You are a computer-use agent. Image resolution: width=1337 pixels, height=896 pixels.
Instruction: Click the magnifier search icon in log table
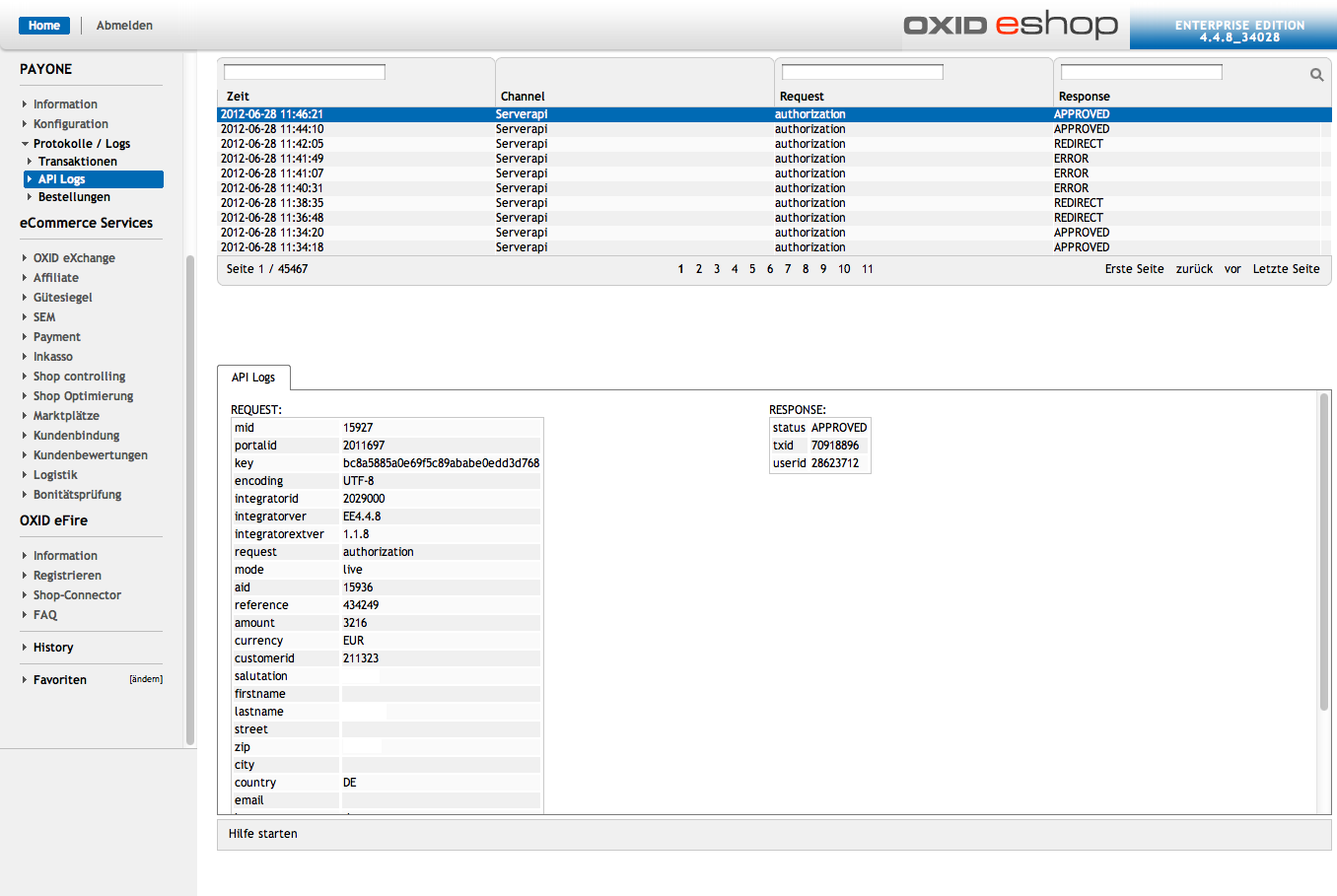tap(1316, 75)
